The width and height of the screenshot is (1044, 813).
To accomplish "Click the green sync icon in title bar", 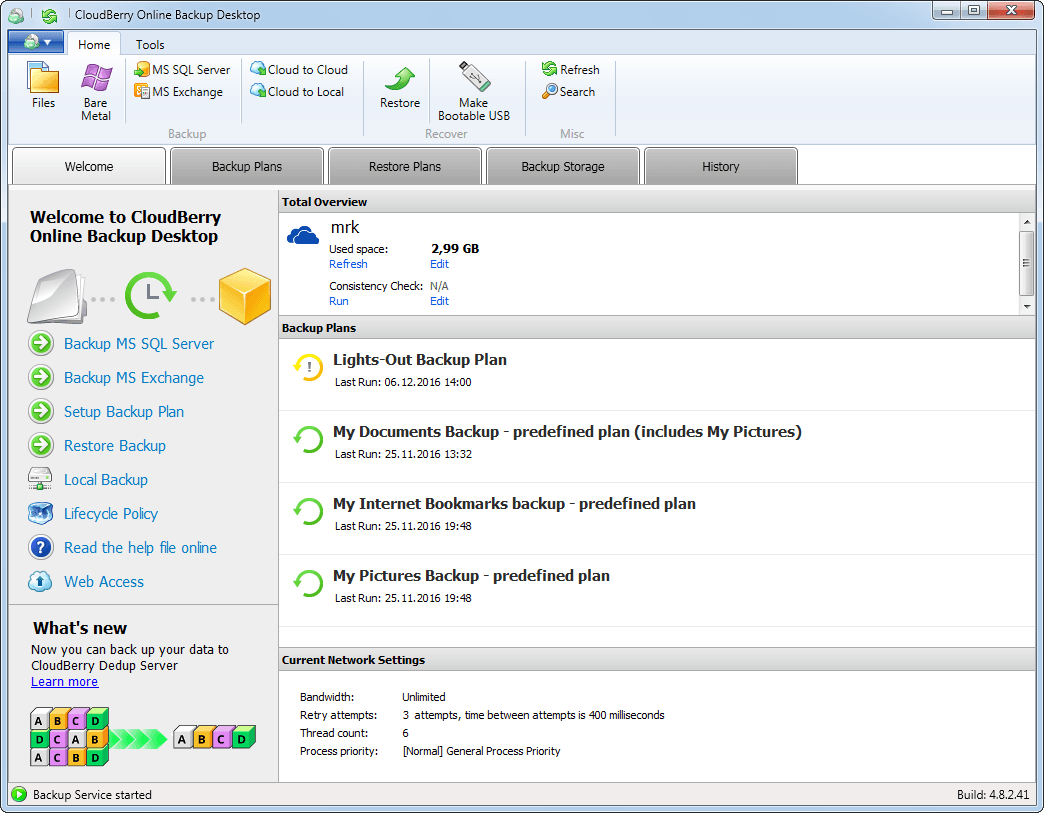I will [x=49, y=15].
